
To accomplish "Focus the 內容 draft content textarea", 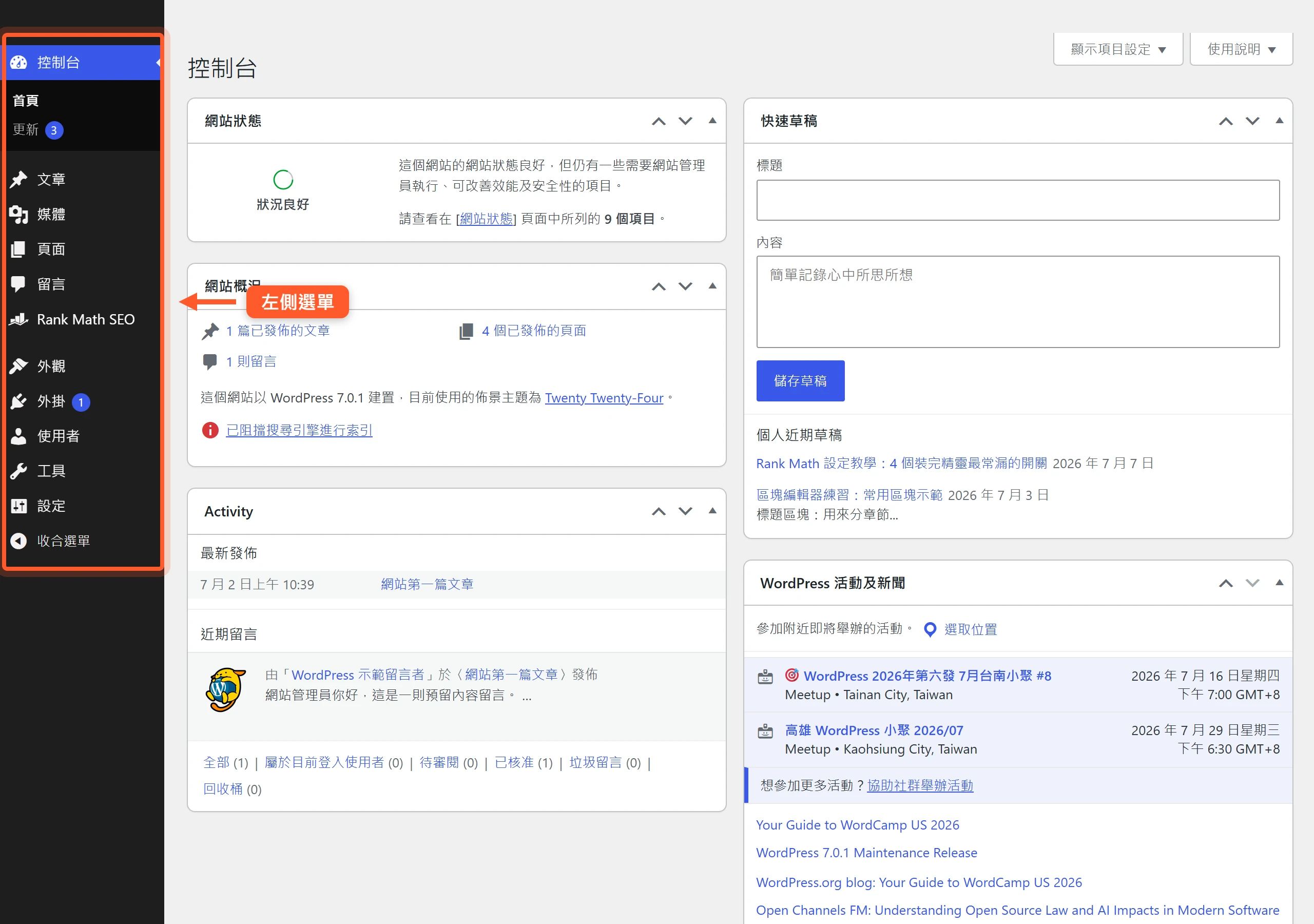I will click(1017, 302).
